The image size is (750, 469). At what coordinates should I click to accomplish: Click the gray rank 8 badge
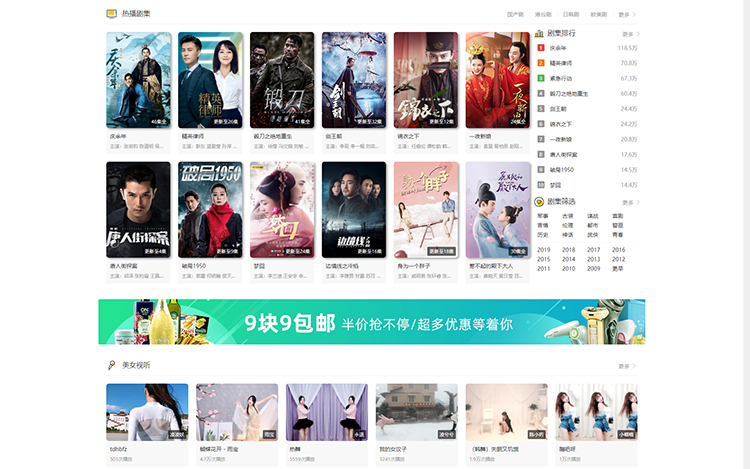541,154
